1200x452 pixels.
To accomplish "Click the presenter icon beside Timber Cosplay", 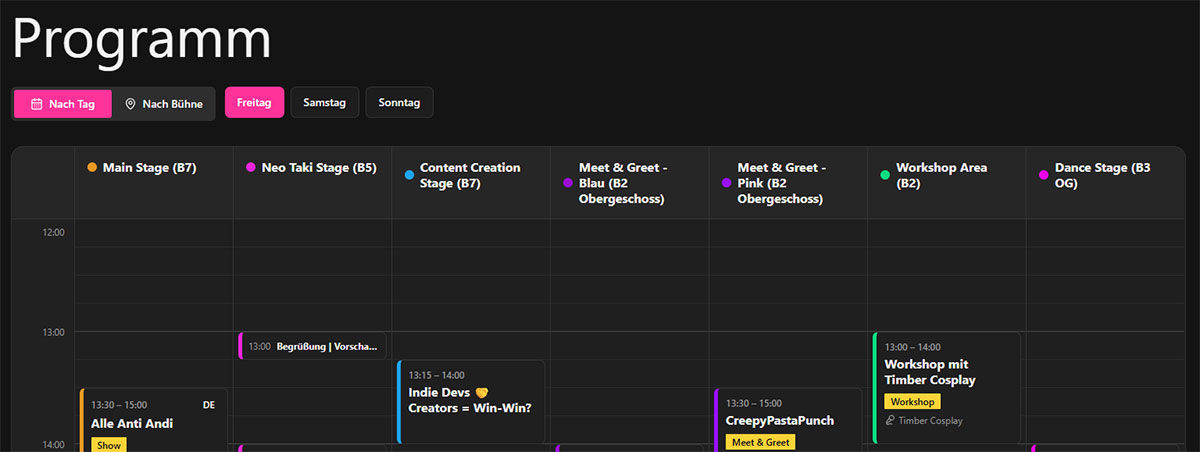I will tap(890, 421).
